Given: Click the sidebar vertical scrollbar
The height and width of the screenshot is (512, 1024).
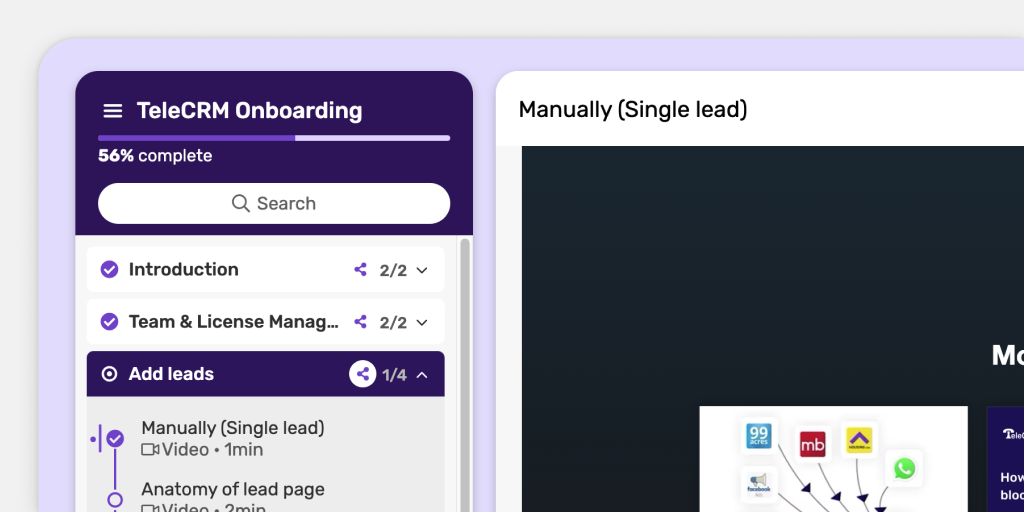Looking at the screenshot, I should (x=465, y=375).
